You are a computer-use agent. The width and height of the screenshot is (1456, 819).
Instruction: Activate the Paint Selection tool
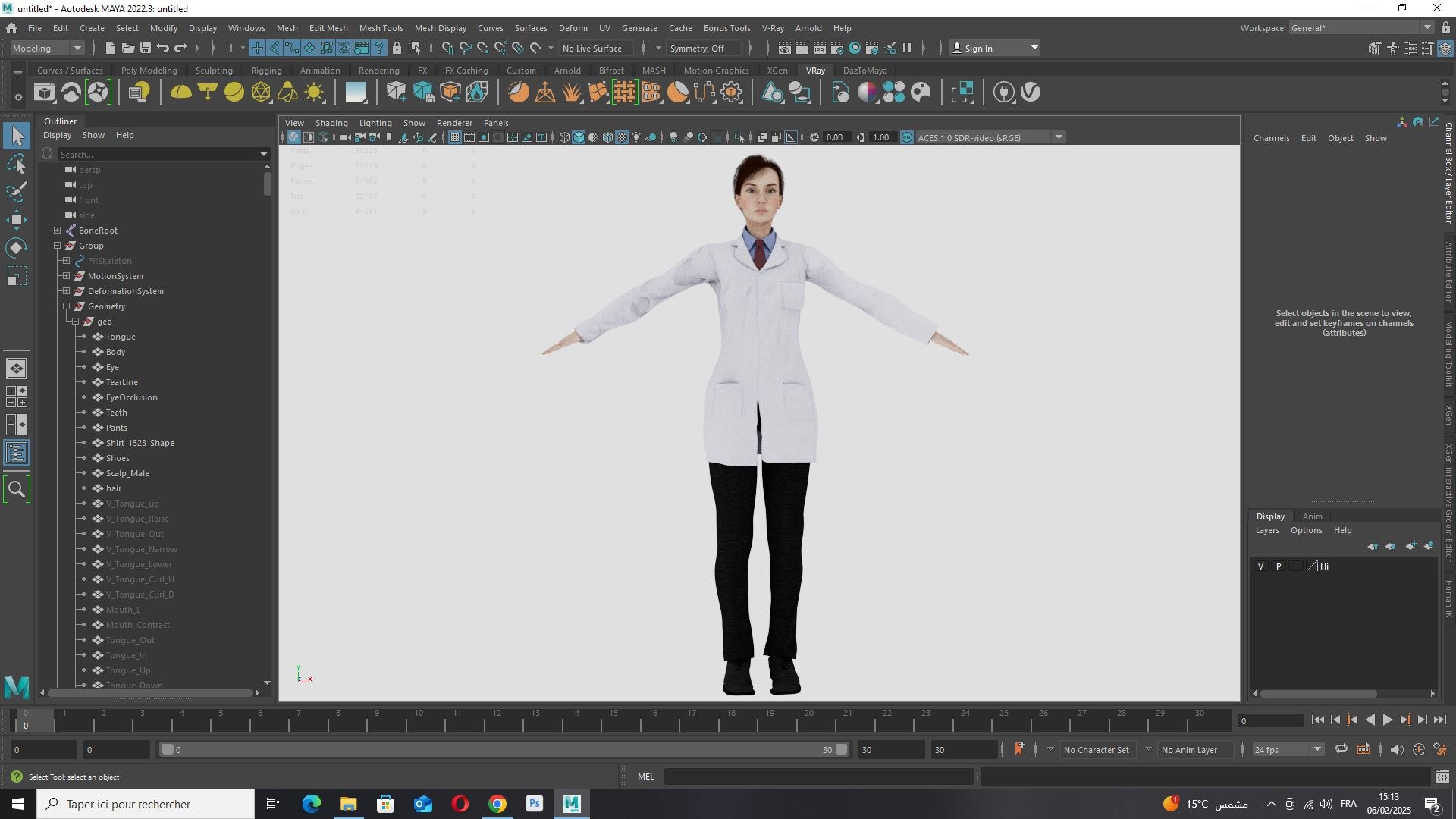point(17,191)
